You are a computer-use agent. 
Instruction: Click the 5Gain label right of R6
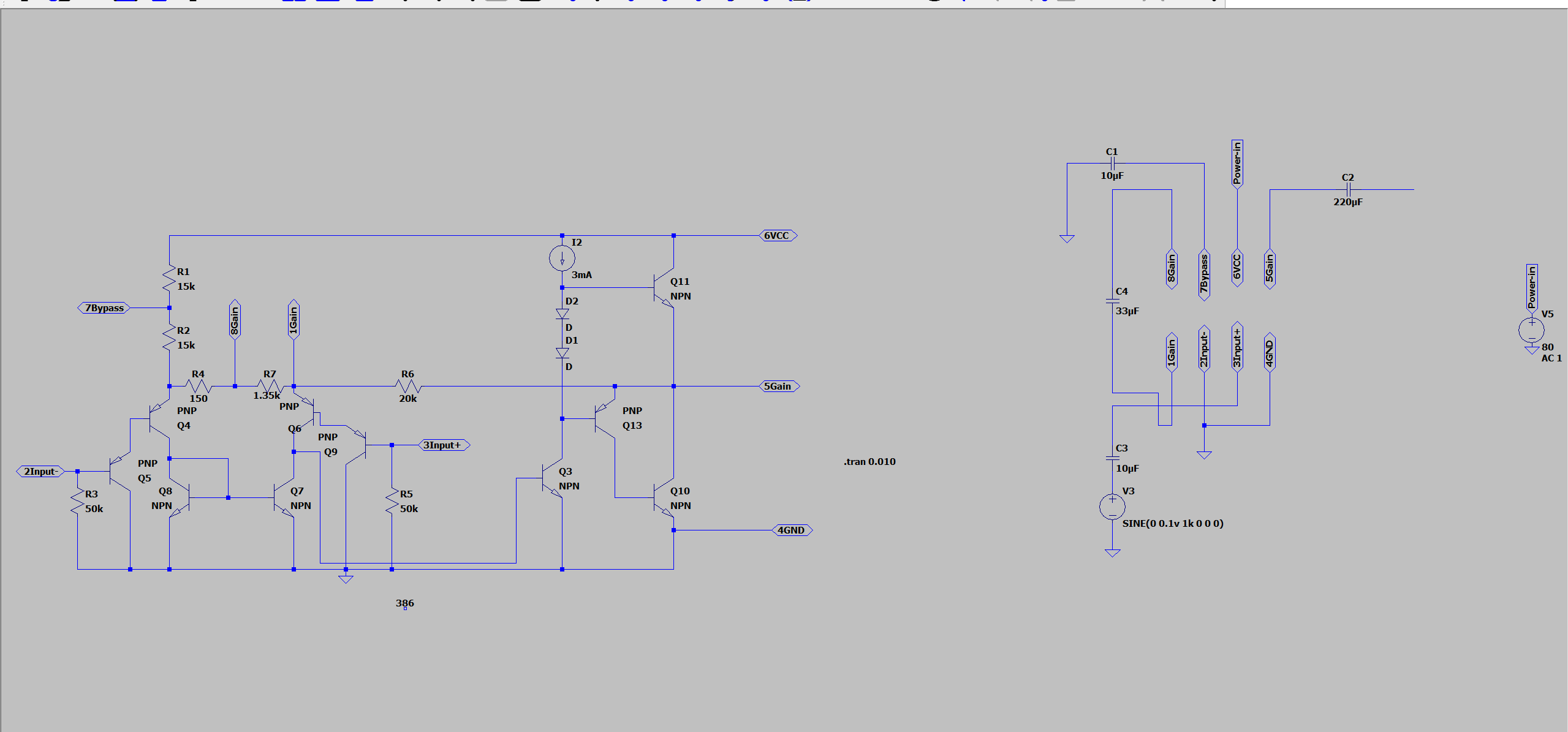[779, 387]
